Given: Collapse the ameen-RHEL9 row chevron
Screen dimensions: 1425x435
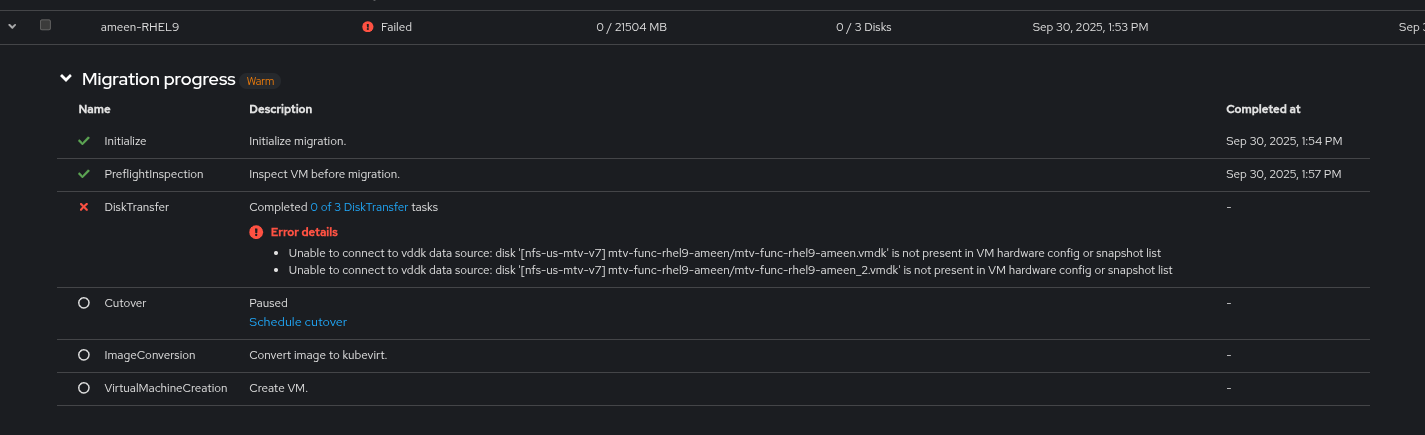Looking at the screenshot, I should (x=12, y=26).
